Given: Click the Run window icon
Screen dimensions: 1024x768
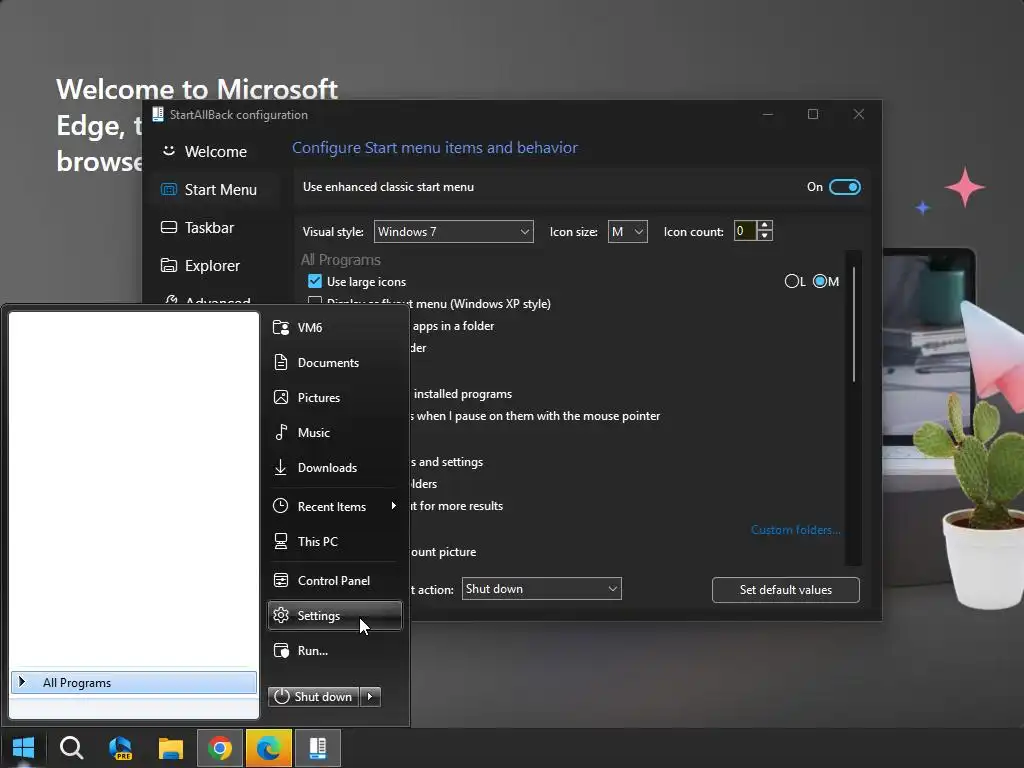Looking at the screenshot, I should pyautogui.click(x=281, y=650).
